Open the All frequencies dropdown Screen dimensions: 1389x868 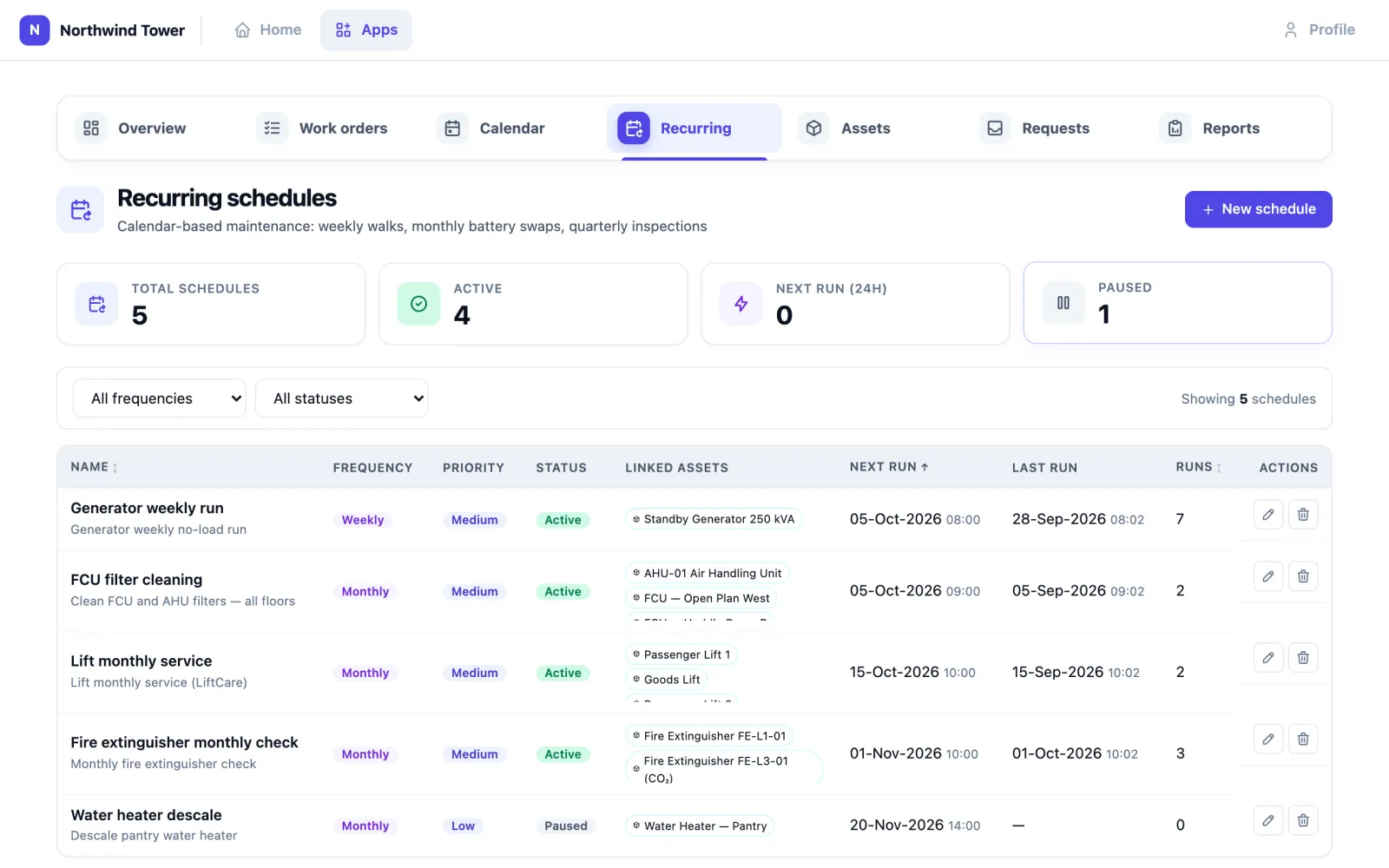pyautogui.click(x=160, y=398)
